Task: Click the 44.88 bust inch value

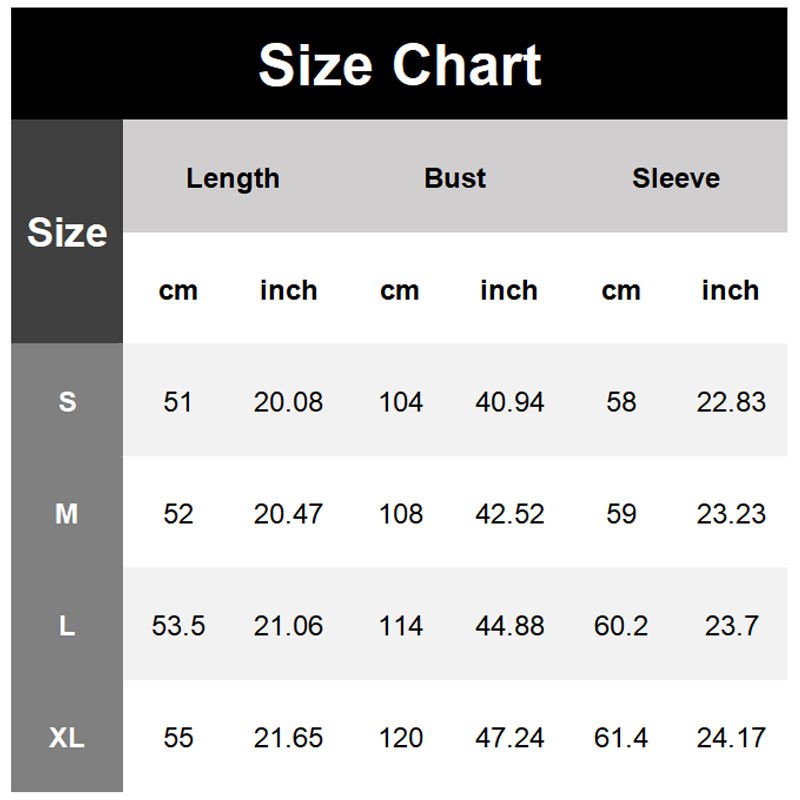Action: click(x=510, y=626)
